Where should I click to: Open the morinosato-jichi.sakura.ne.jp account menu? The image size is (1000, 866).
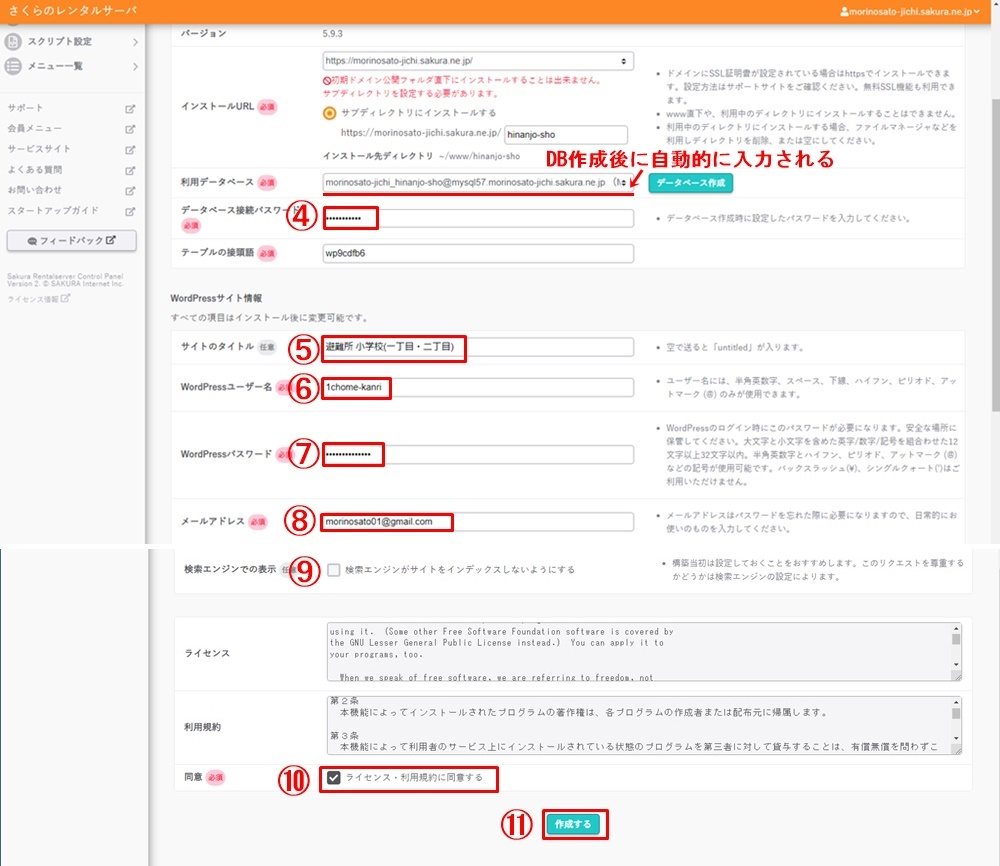click(910, 11)
